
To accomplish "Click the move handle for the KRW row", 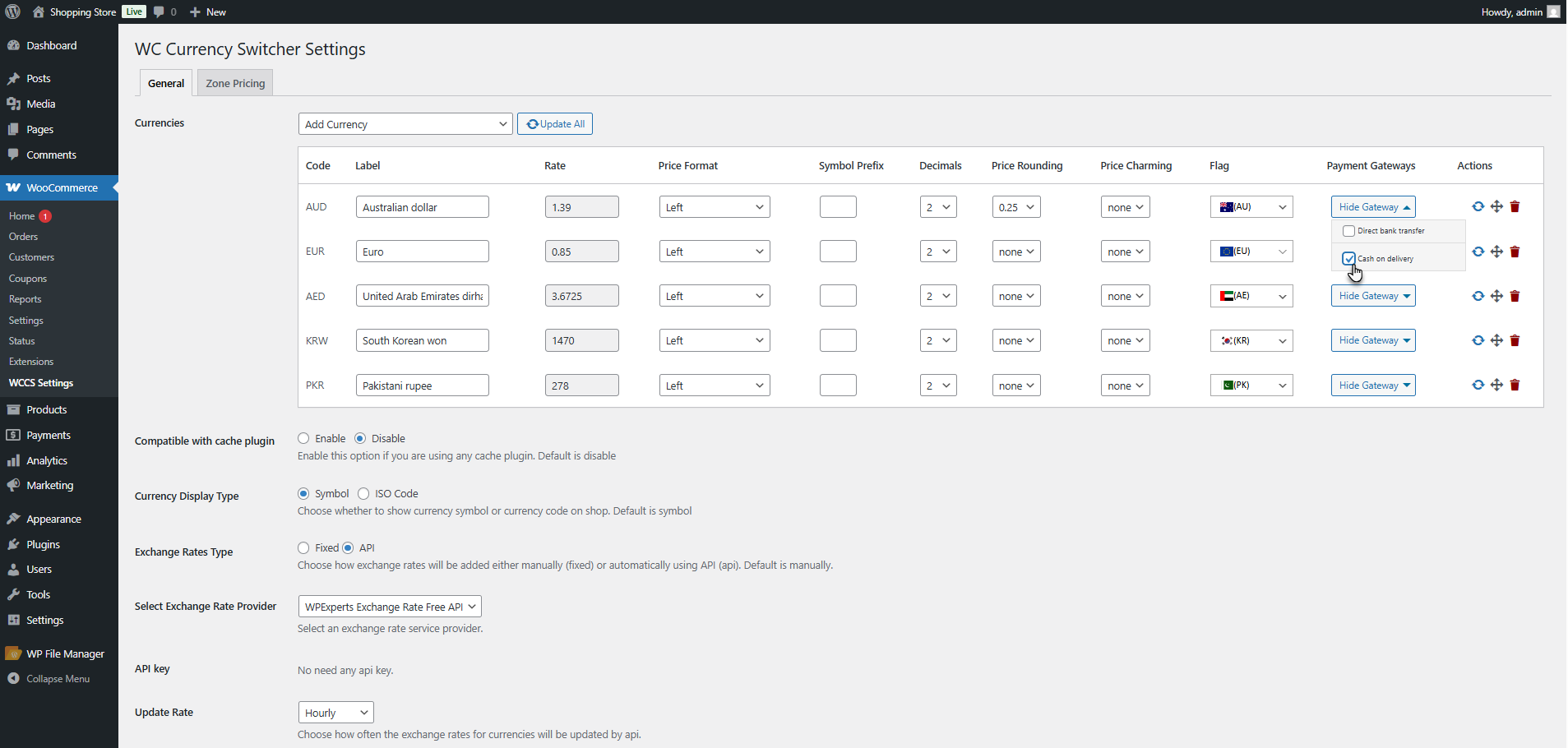I will coord(1496,340).
